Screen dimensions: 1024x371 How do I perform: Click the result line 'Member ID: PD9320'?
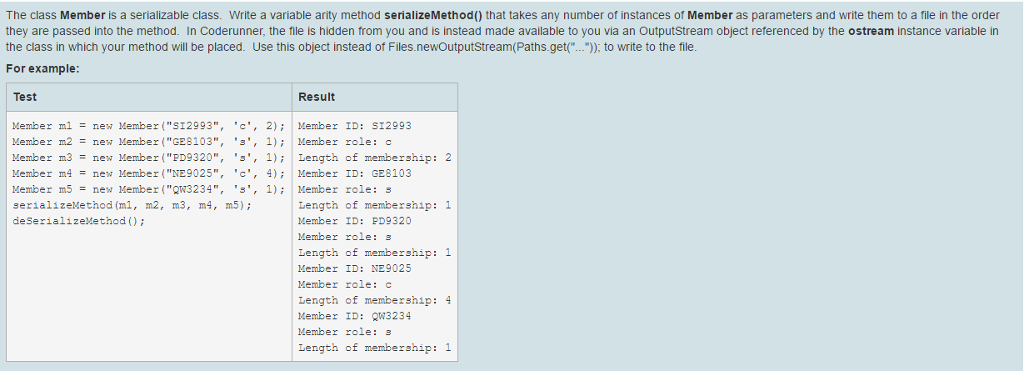pyautogui.click(x=355, y=221)
